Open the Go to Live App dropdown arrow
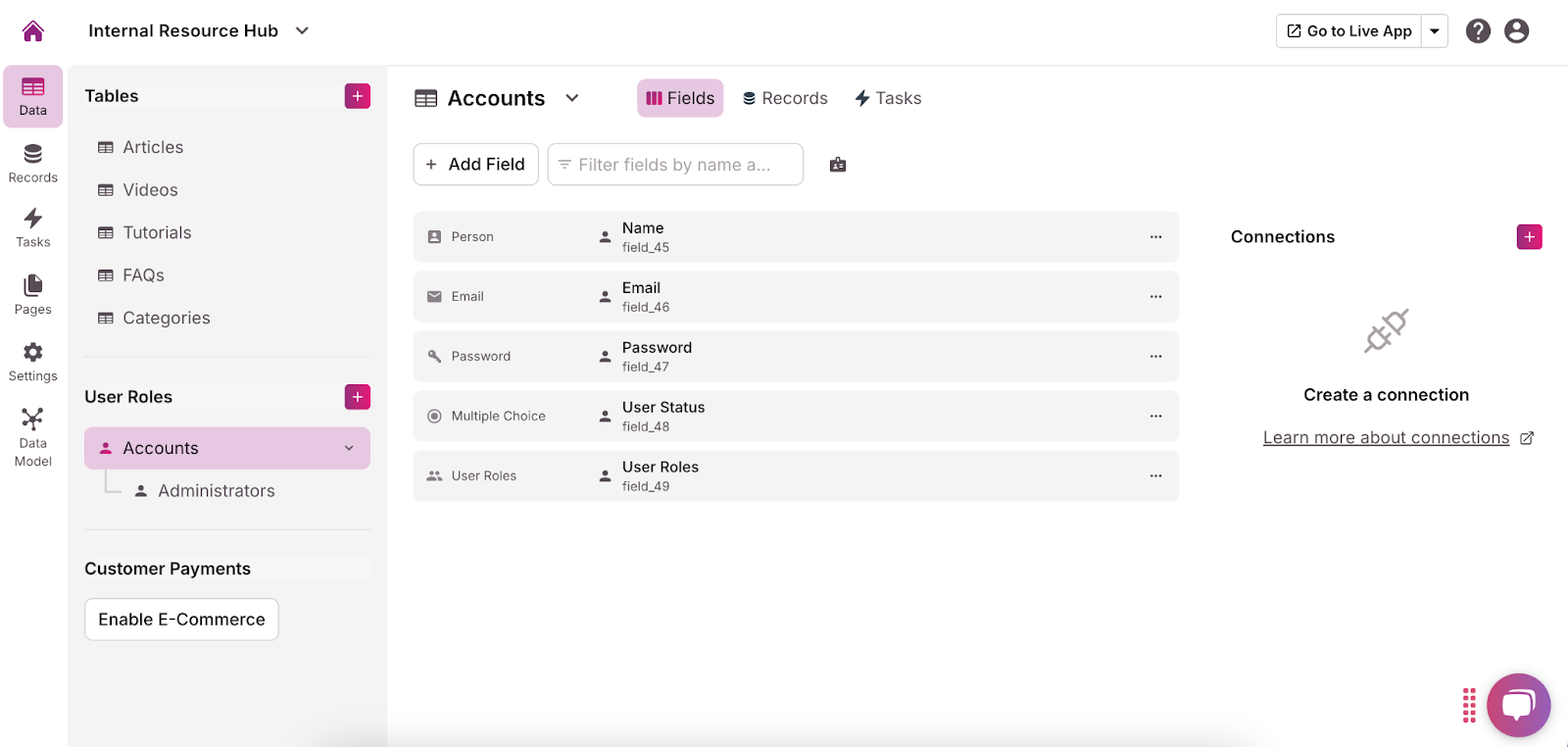Screen dimensions: 1568x747 click(1435, 31)
